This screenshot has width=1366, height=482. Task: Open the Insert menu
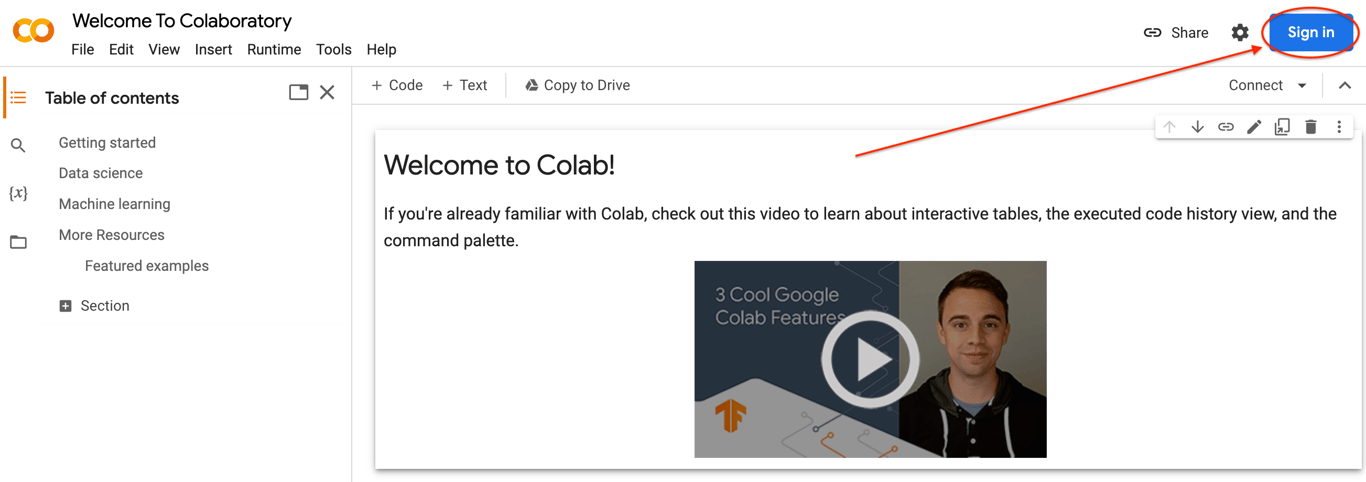[x=213, y=49]
